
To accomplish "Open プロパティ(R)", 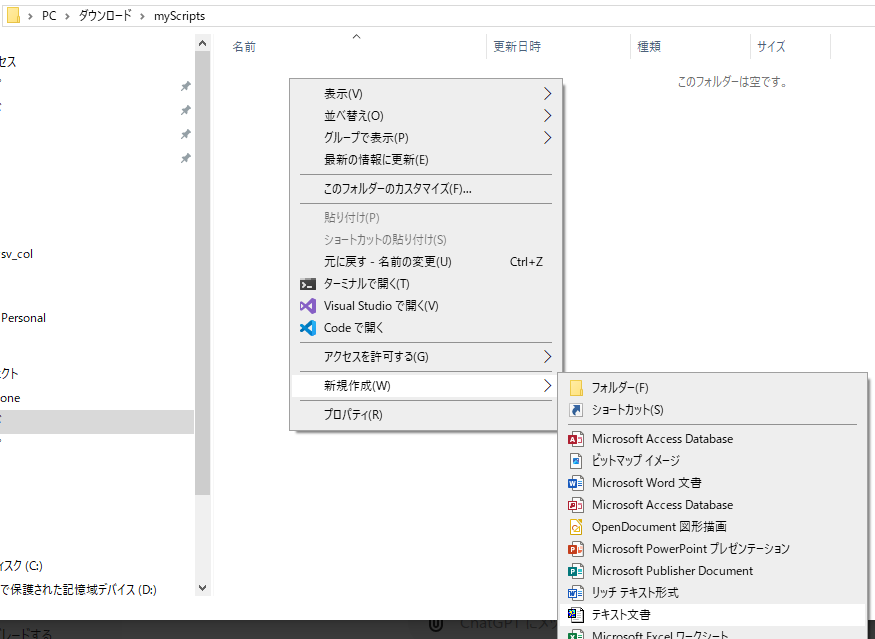I will point(426,415).
